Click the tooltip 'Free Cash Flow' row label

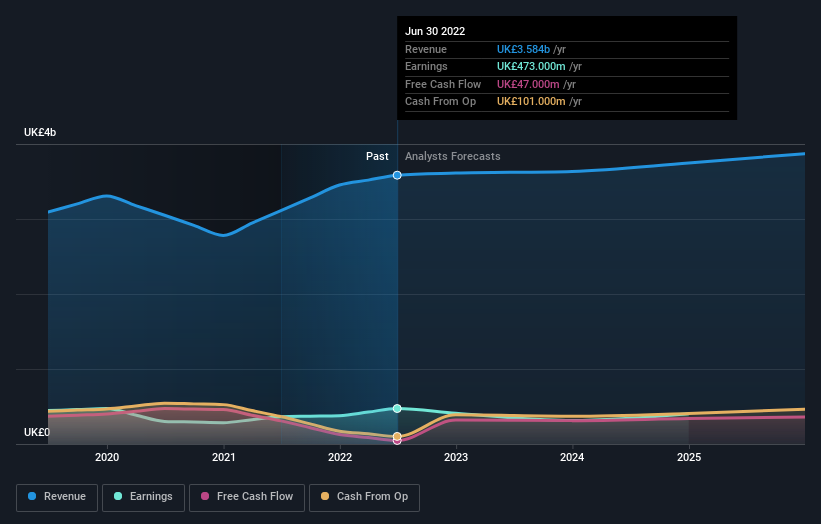pyautogui.click(x=443, y=84)
